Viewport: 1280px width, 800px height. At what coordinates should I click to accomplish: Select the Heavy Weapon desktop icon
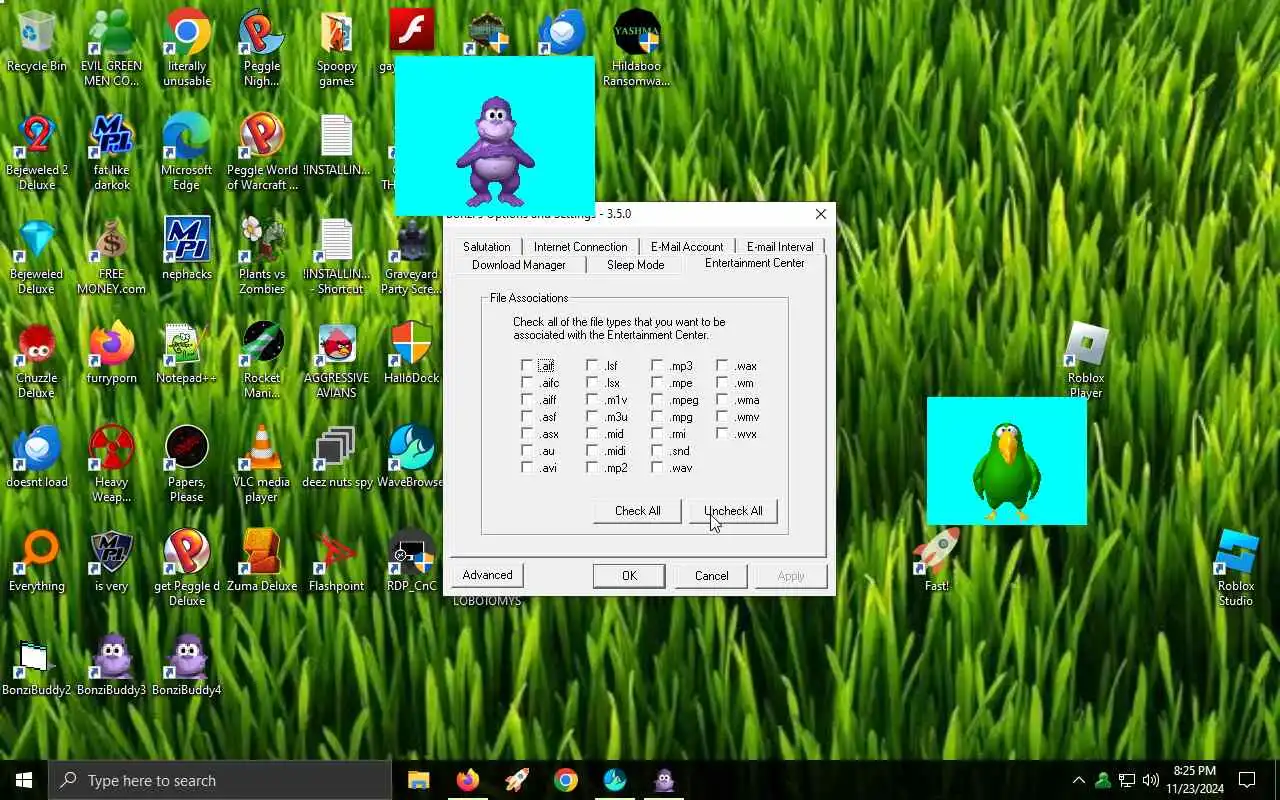(111, 464)
